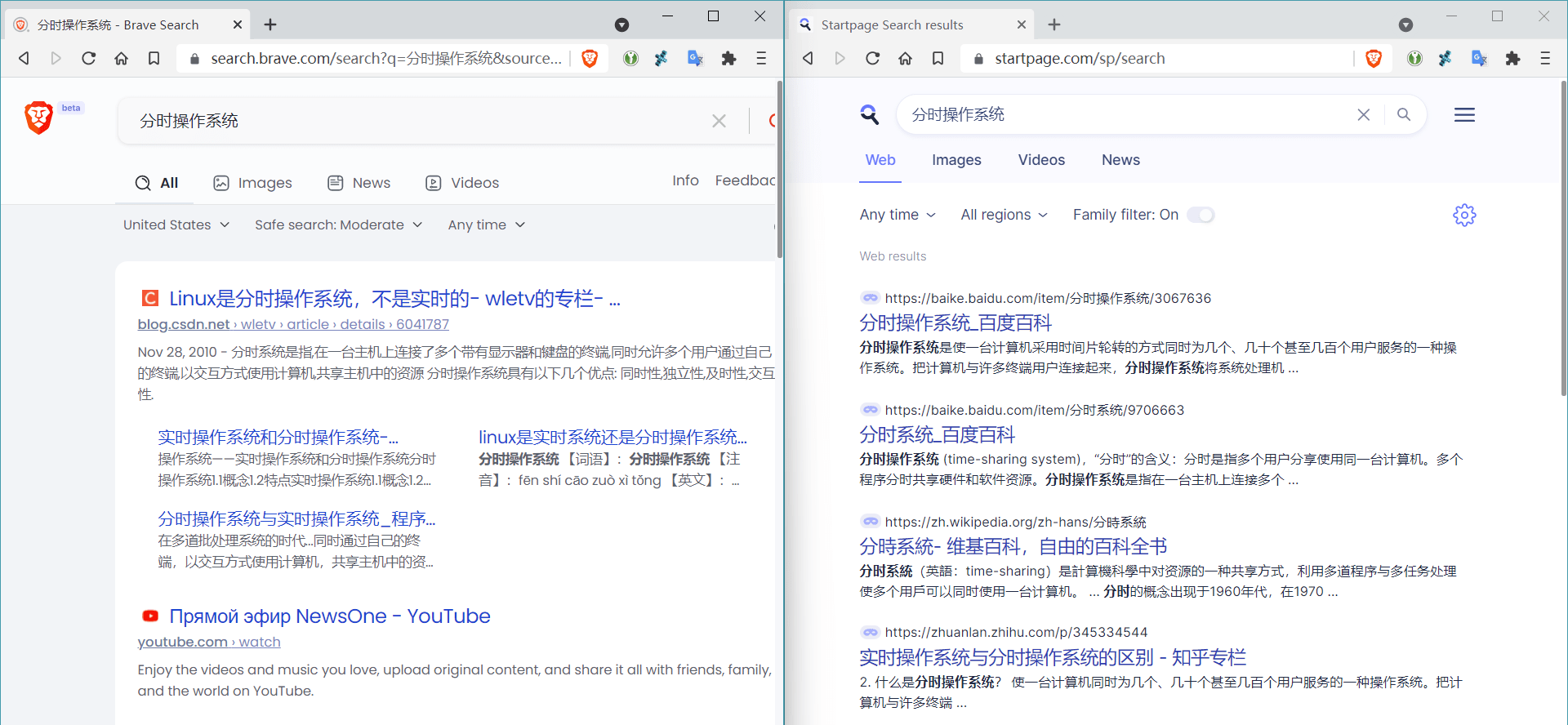Open 实时操作系统和分时操作系统 sub-result

point(278,437)
